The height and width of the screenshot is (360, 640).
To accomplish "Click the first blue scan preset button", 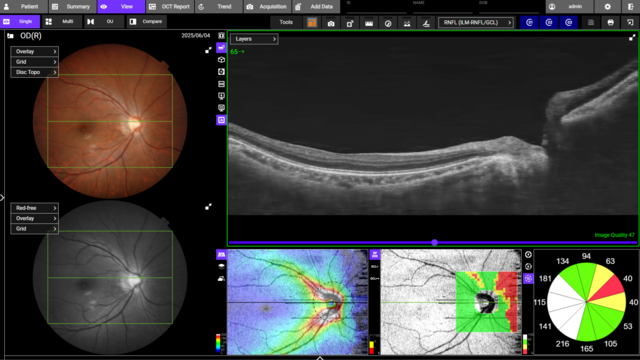I will [529, 22].
